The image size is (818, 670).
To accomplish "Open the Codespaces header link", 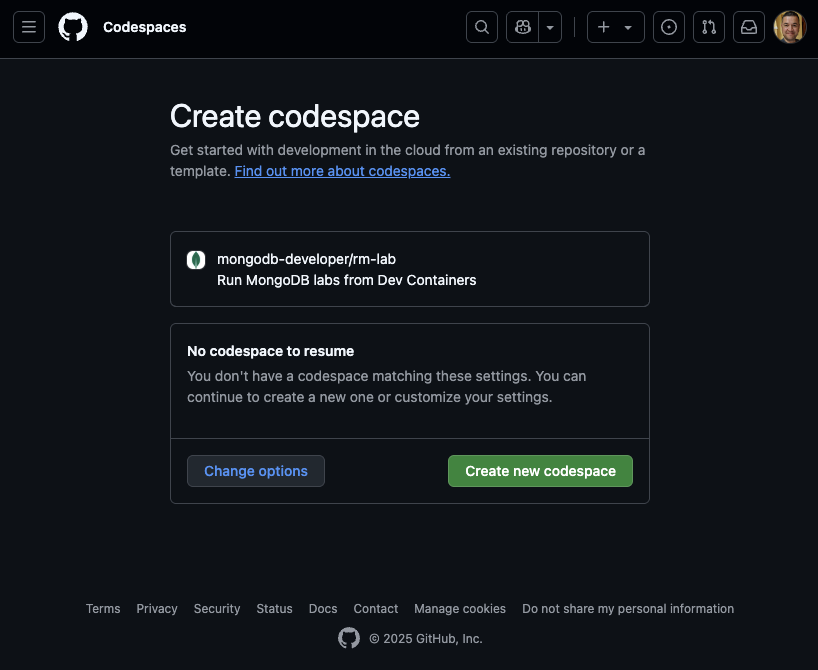I will click(x=145, y=27).
